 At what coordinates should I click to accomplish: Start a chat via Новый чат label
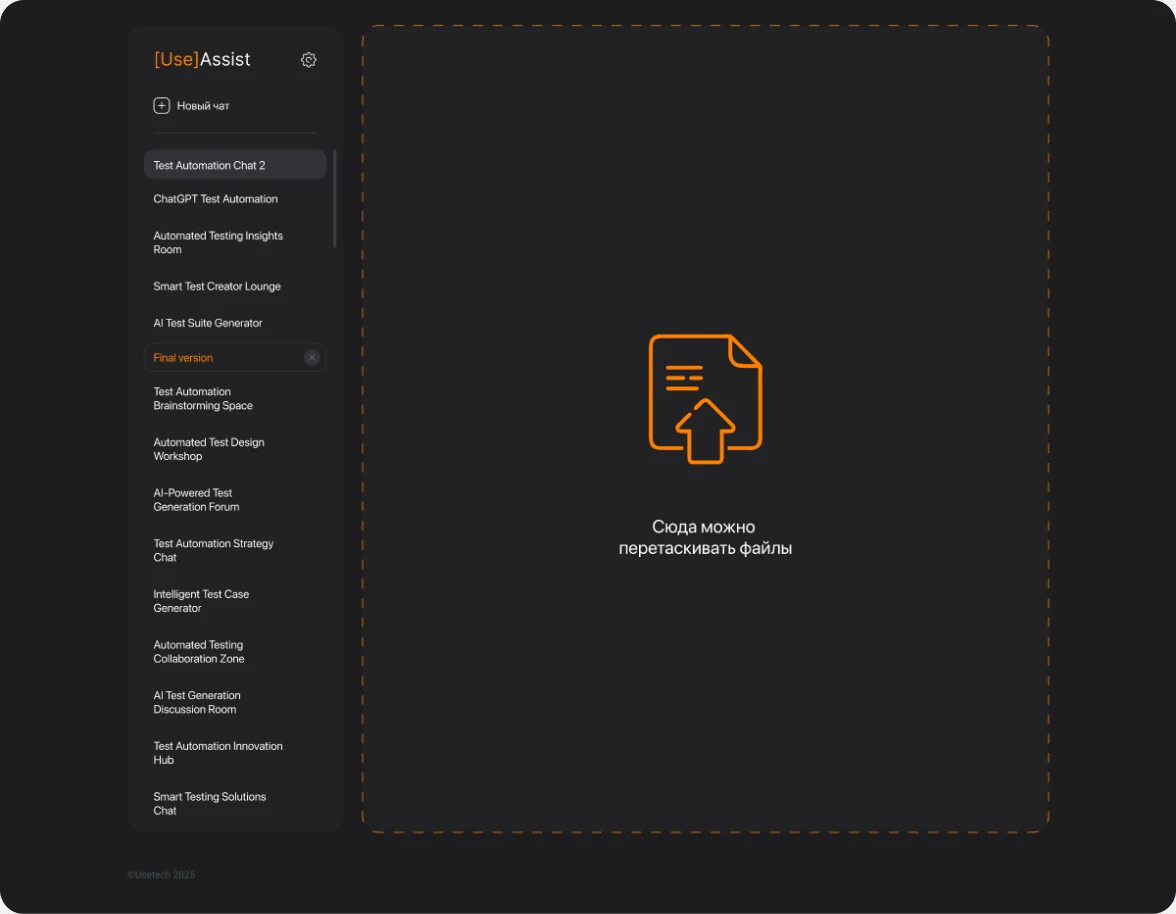(203, 106)
